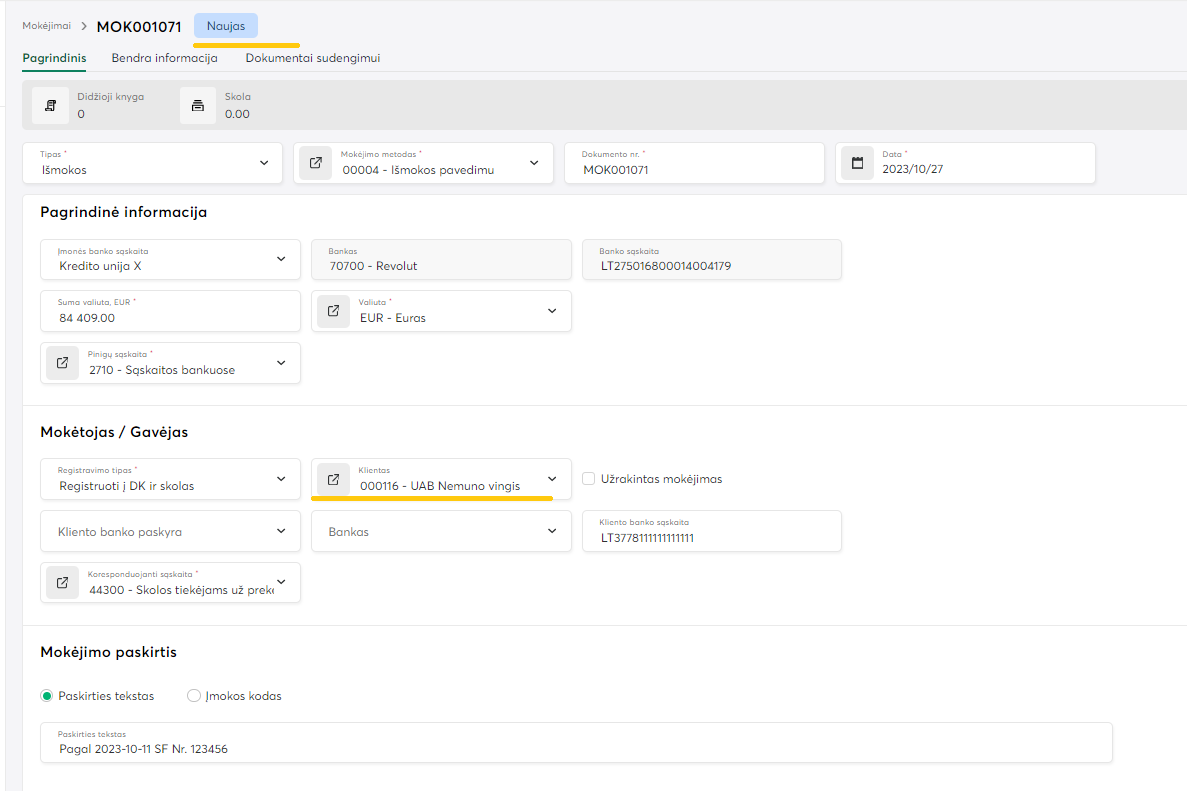Open linked Valiuta record icon

point(334,311)
